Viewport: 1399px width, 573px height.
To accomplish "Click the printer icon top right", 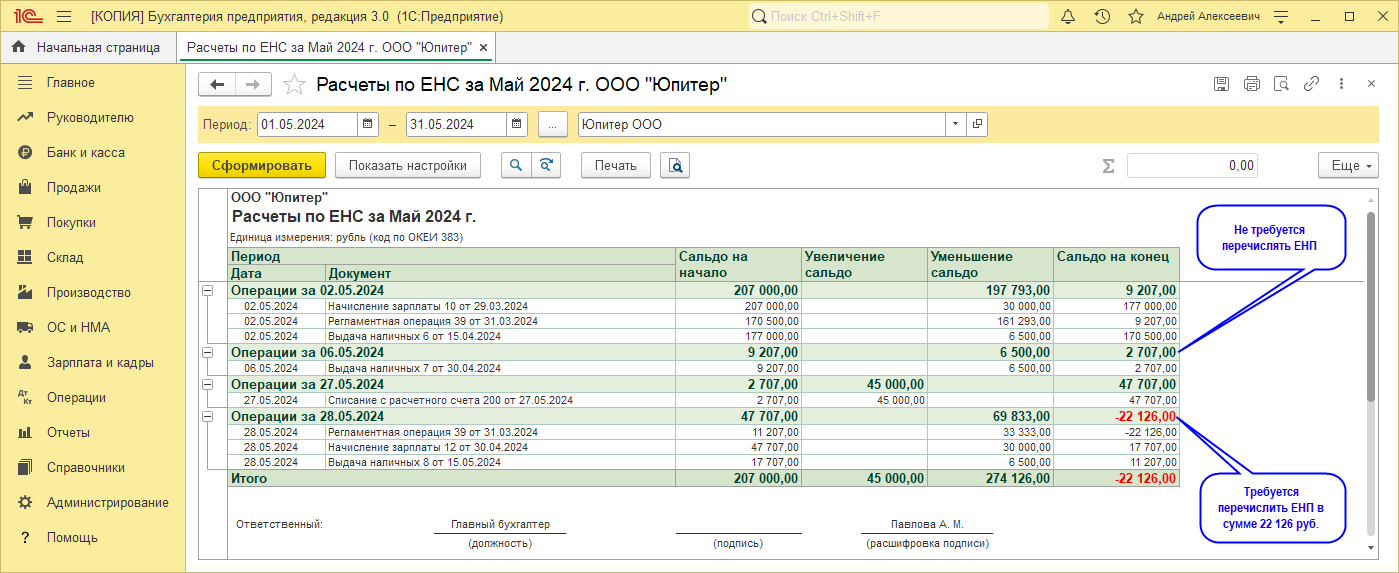I will point(1251,85).
